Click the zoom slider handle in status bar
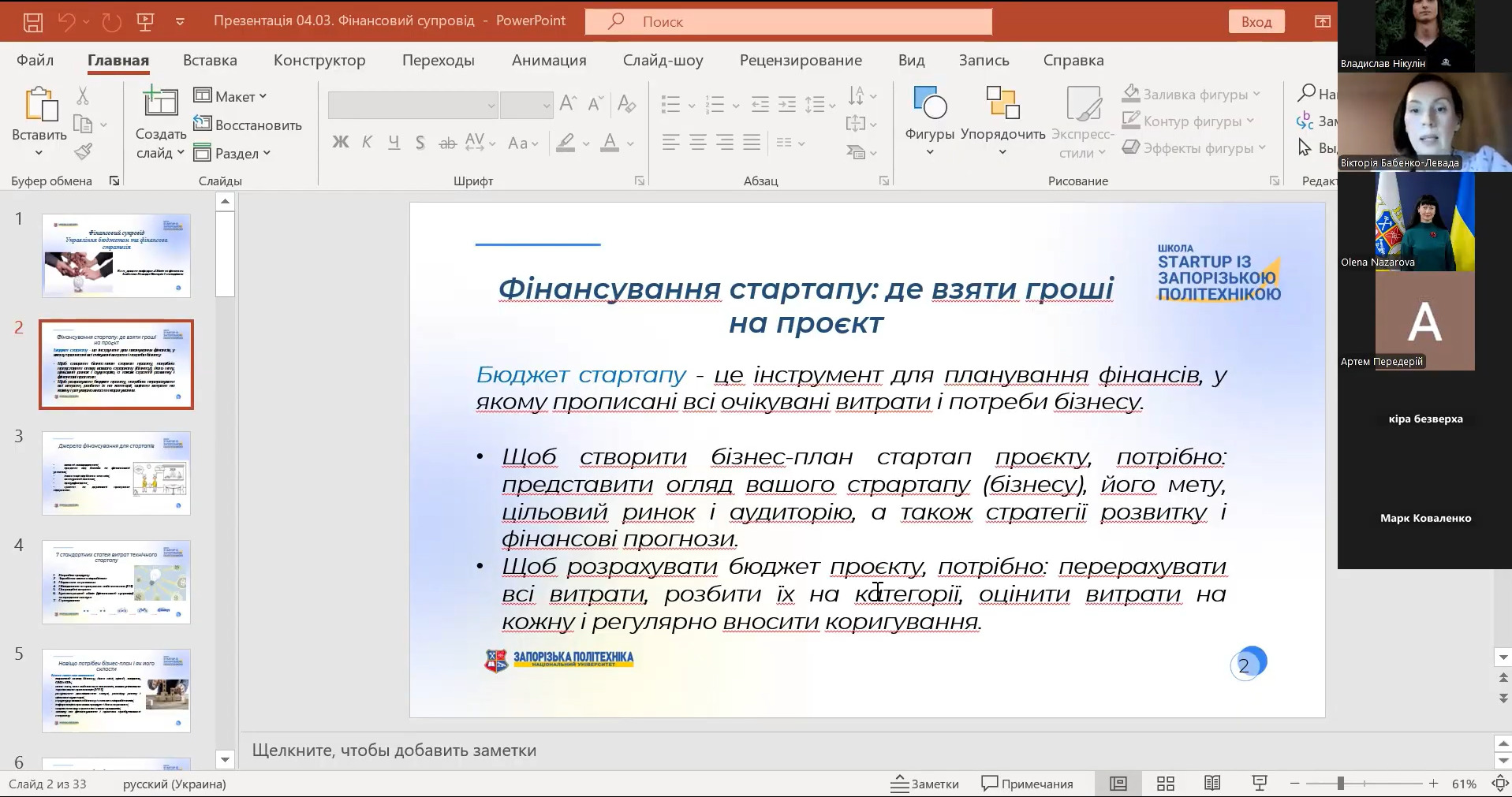 point(1340,784)
